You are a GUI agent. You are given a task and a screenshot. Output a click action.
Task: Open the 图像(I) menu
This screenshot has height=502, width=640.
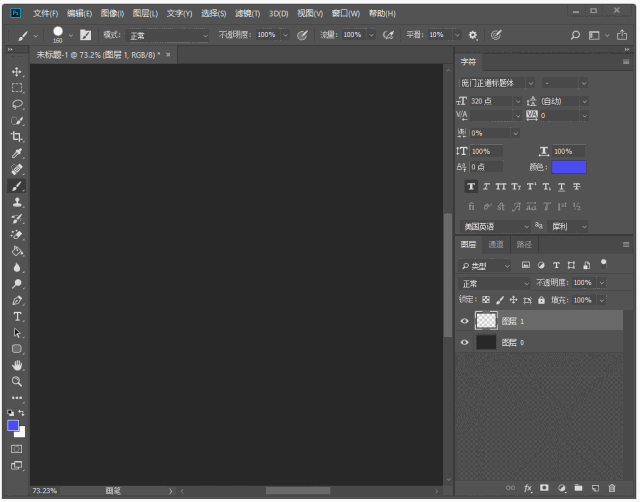(x=112, y=13)
